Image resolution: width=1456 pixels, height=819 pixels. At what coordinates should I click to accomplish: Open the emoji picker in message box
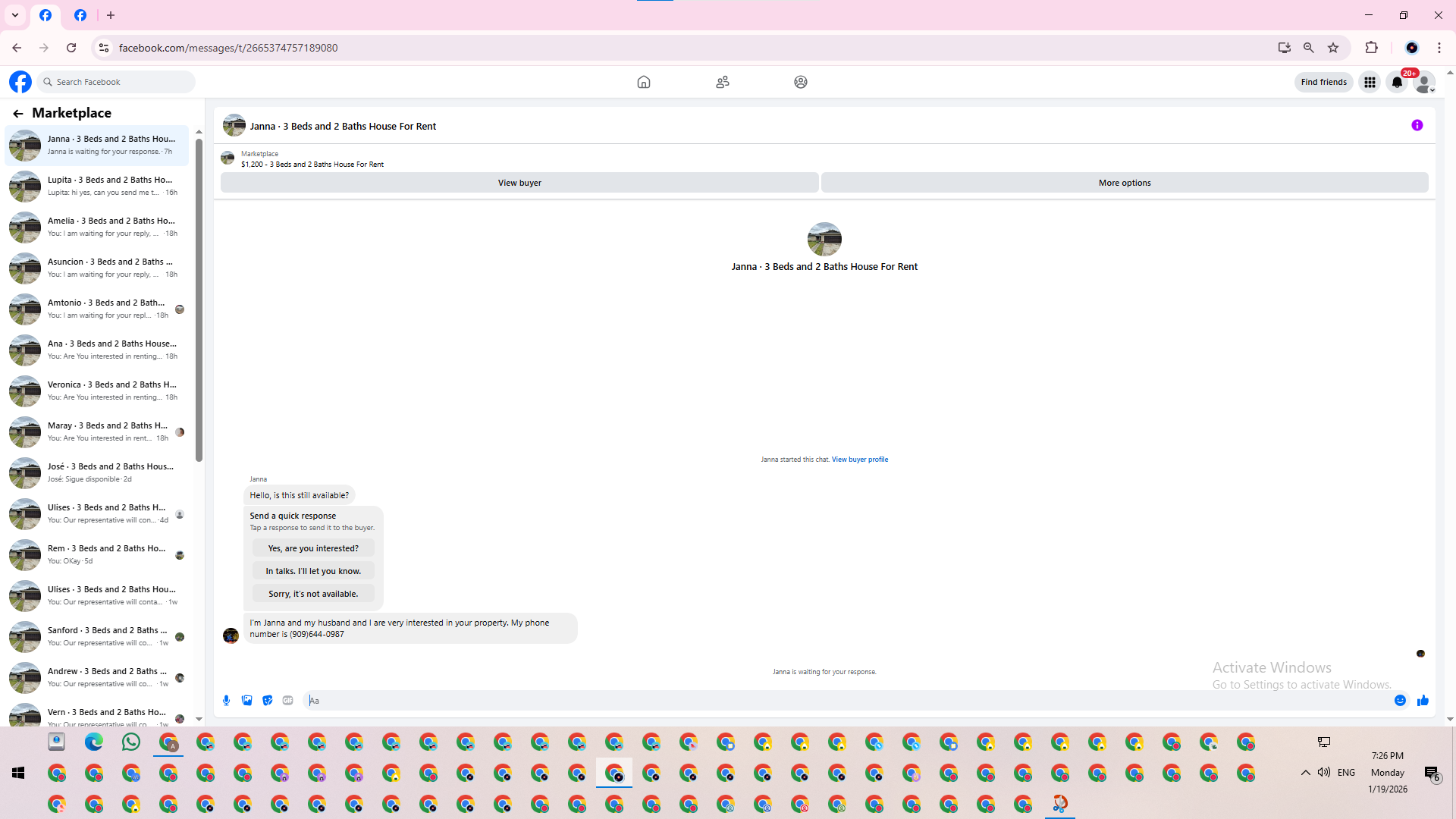[x=1400, y=701]
